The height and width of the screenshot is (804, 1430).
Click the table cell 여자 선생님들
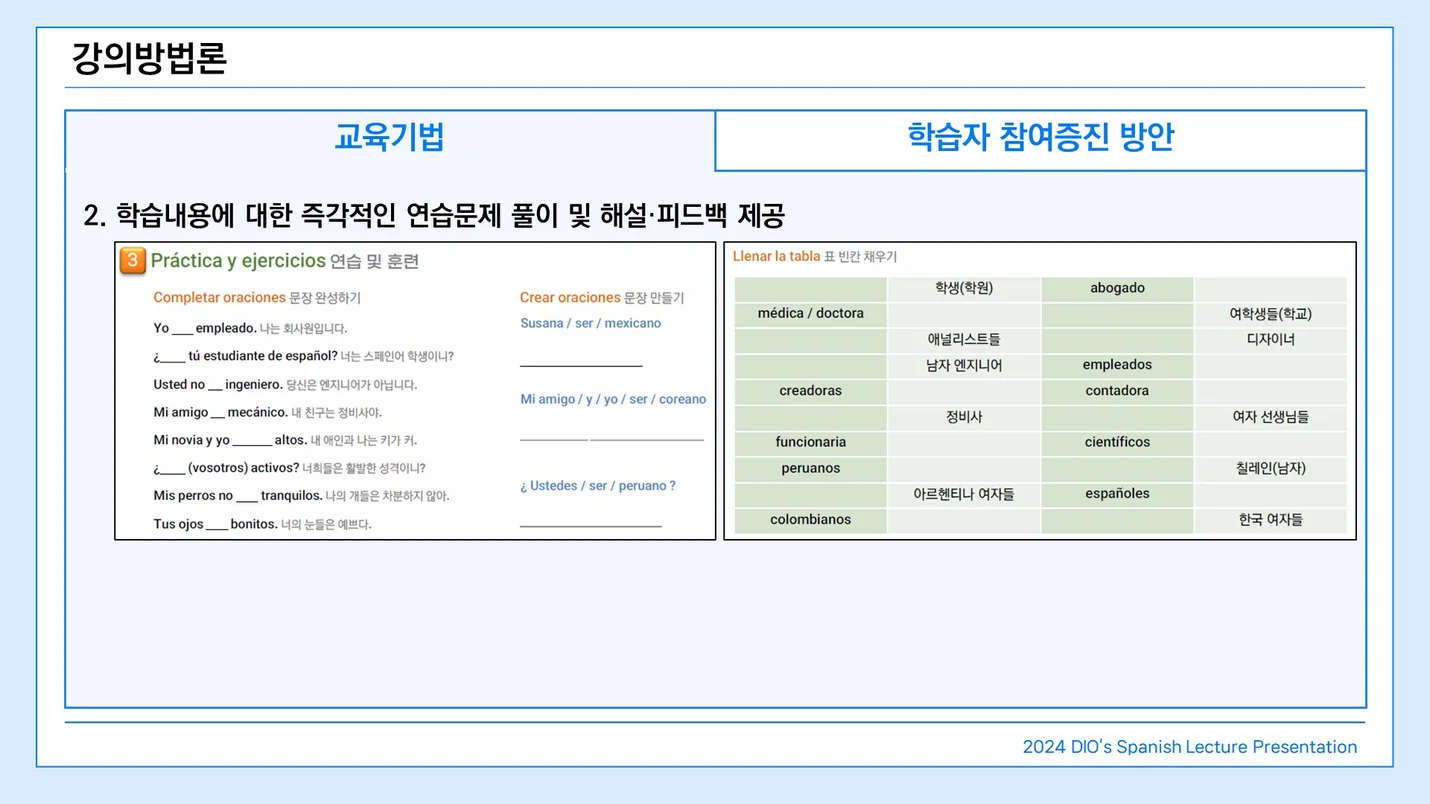pos(1270,417)
